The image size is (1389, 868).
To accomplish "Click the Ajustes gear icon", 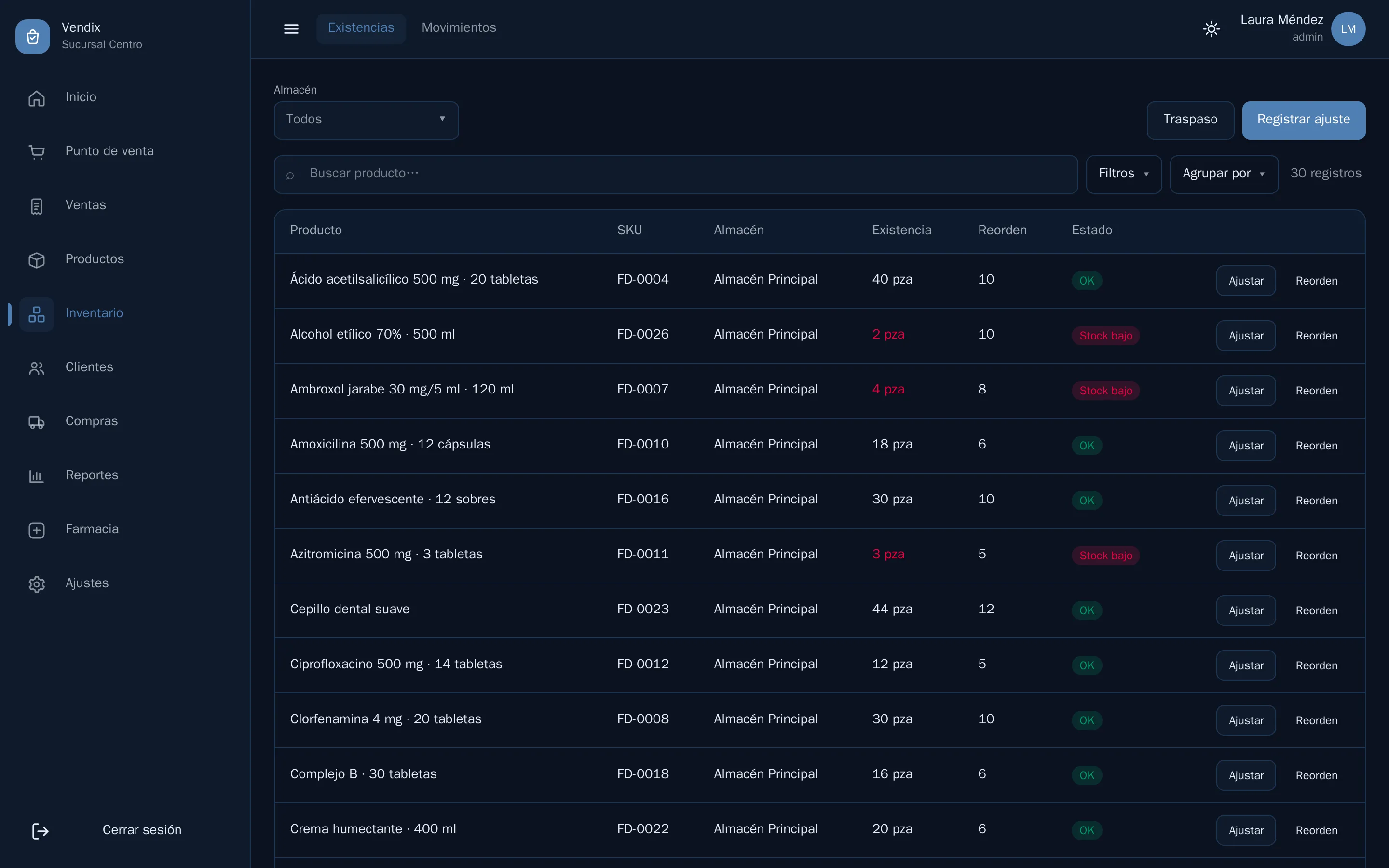I will (x=37, y=584).
